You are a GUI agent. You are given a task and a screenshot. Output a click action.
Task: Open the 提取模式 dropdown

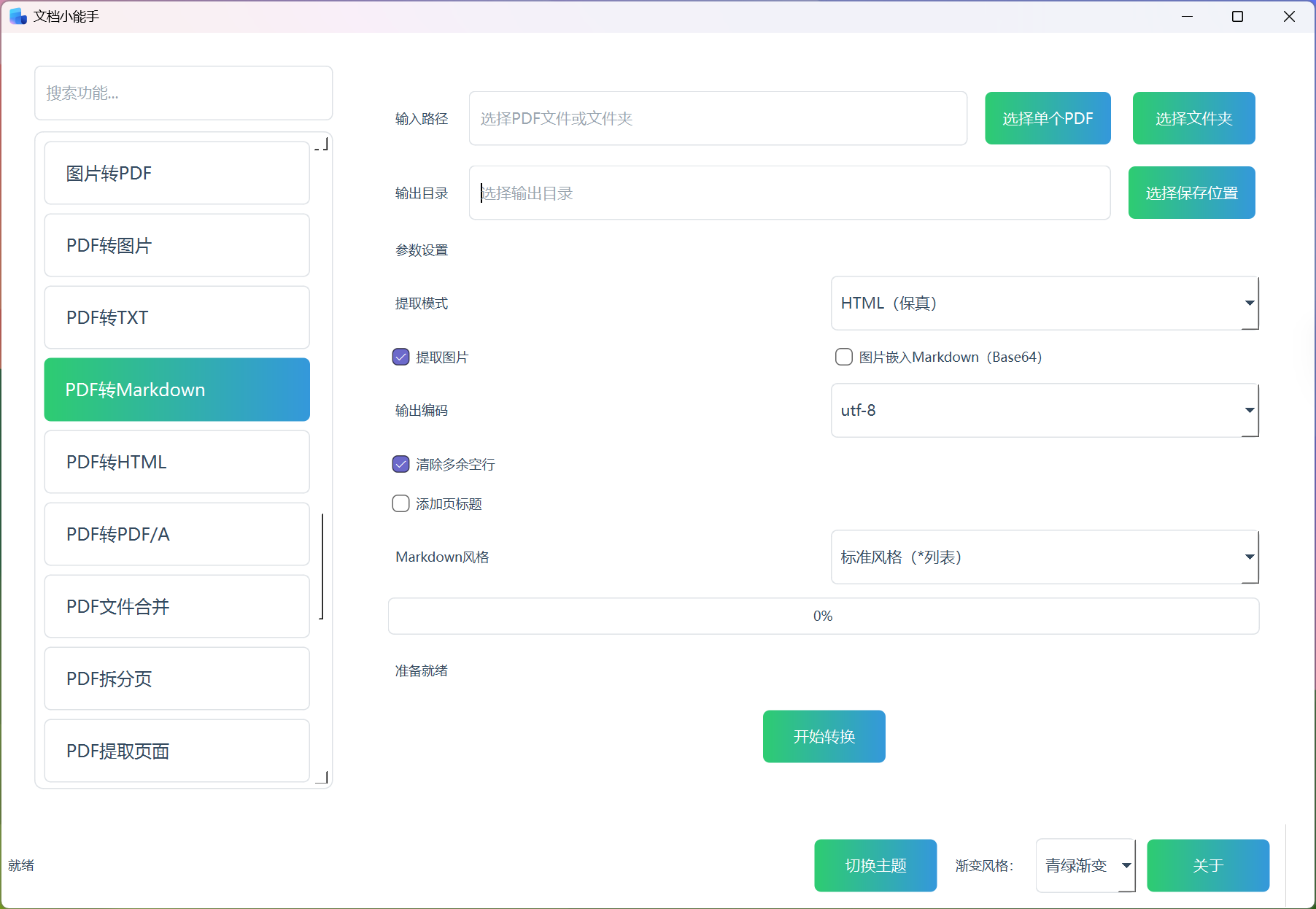click(1044, 303)
